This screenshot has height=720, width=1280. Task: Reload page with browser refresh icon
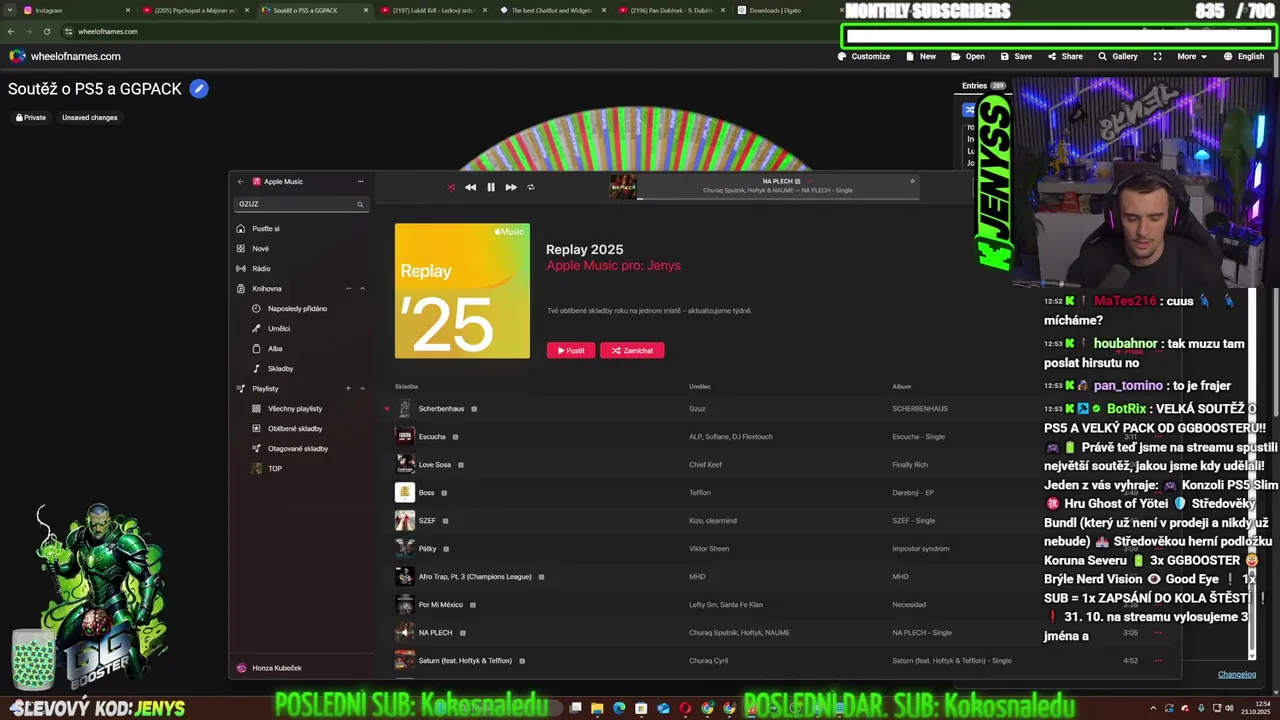(47, 31)
